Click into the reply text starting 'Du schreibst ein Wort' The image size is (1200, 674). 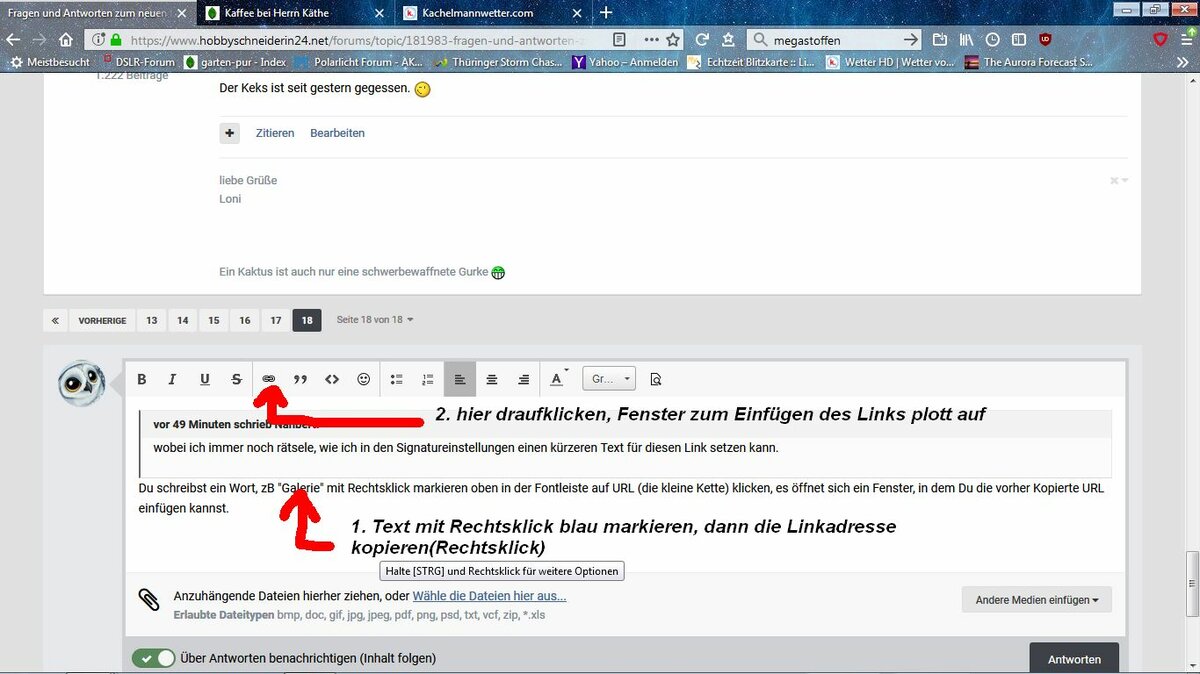[620, 498]
